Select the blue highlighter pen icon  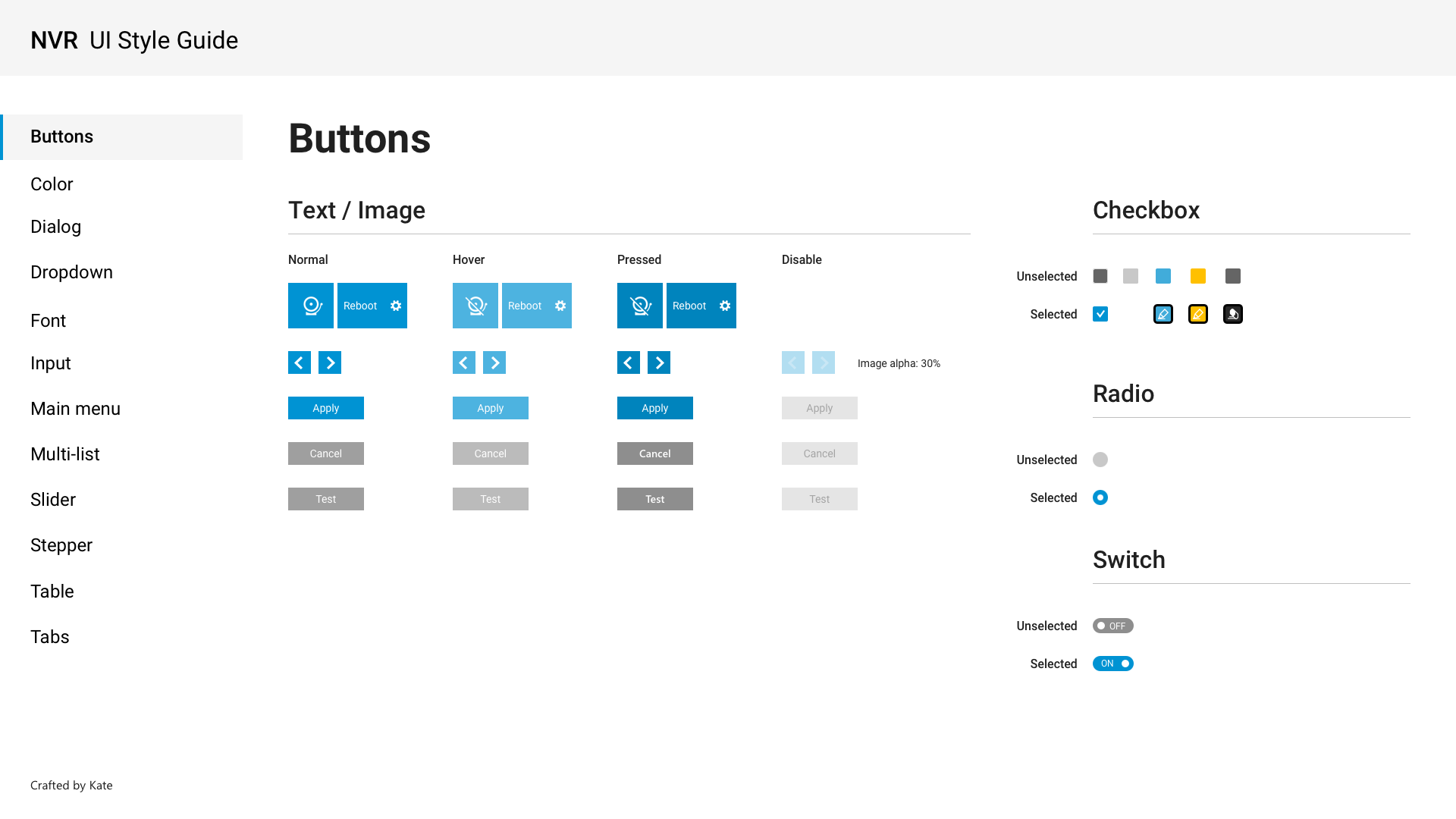pyautogui.click(x=1163, y=314)
